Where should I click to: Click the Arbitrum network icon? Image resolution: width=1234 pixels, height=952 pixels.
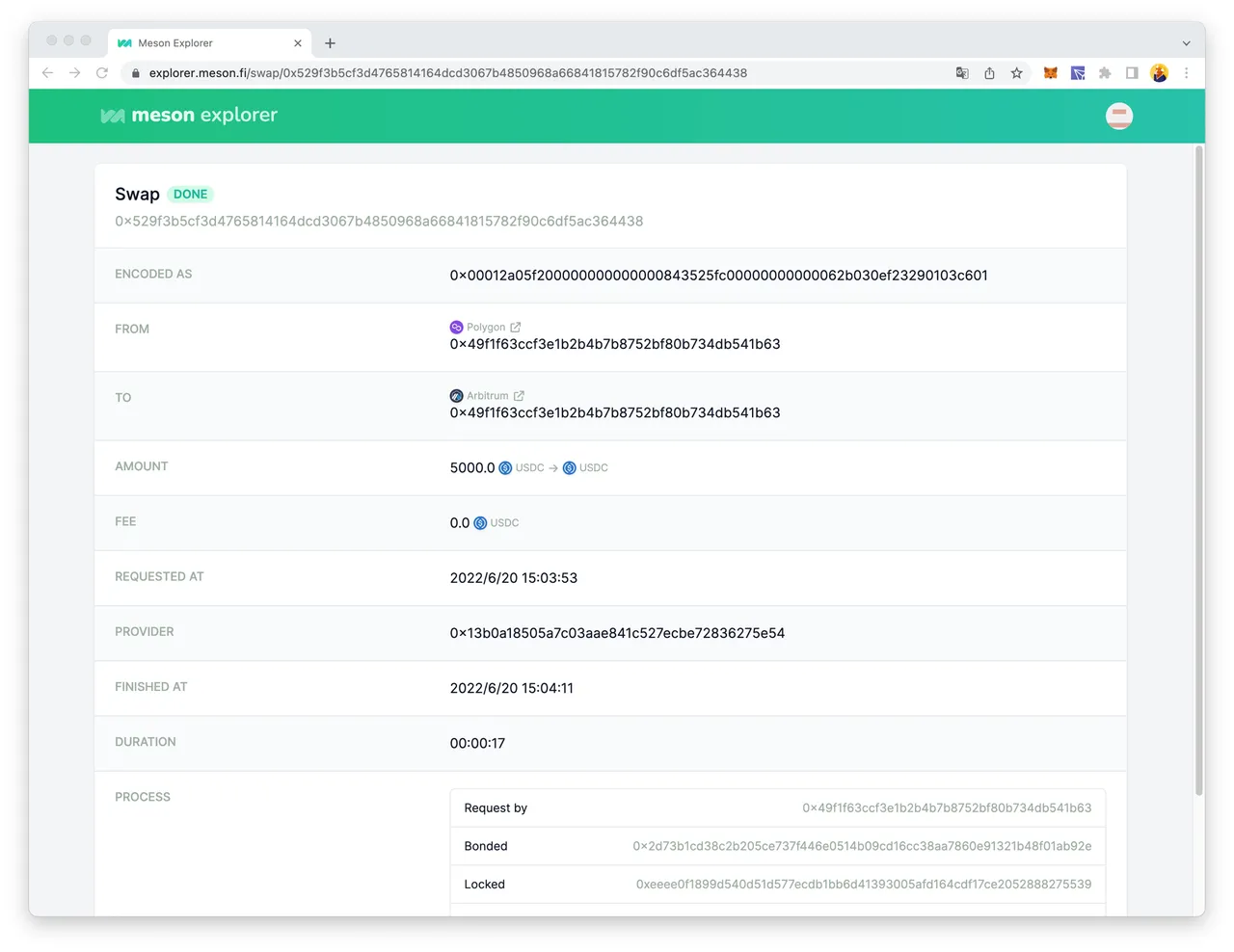[x=456, y=396]
